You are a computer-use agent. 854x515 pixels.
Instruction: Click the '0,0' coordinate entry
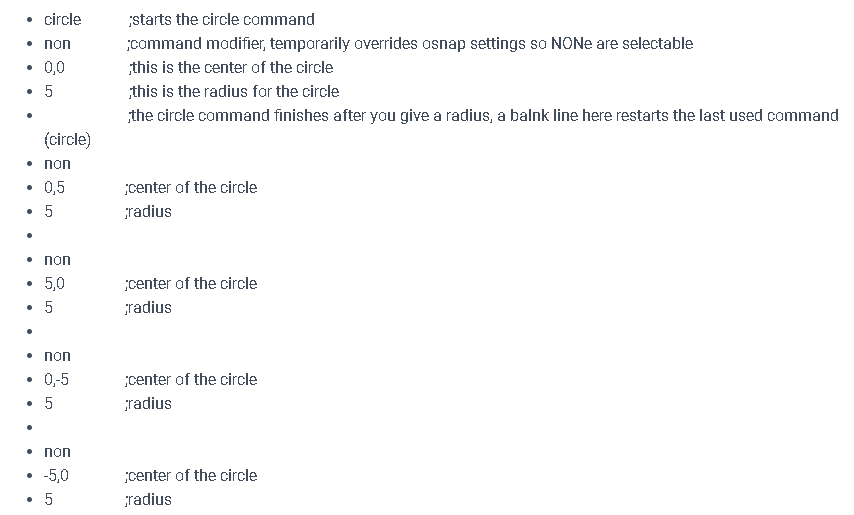(x=54, y=68)
